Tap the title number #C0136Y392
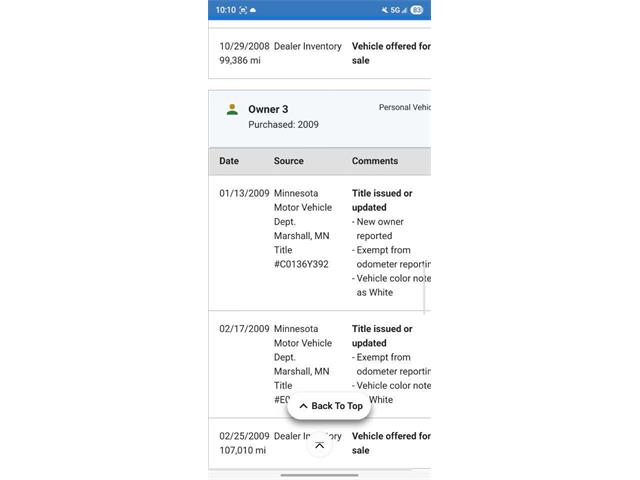 [301, 264]
